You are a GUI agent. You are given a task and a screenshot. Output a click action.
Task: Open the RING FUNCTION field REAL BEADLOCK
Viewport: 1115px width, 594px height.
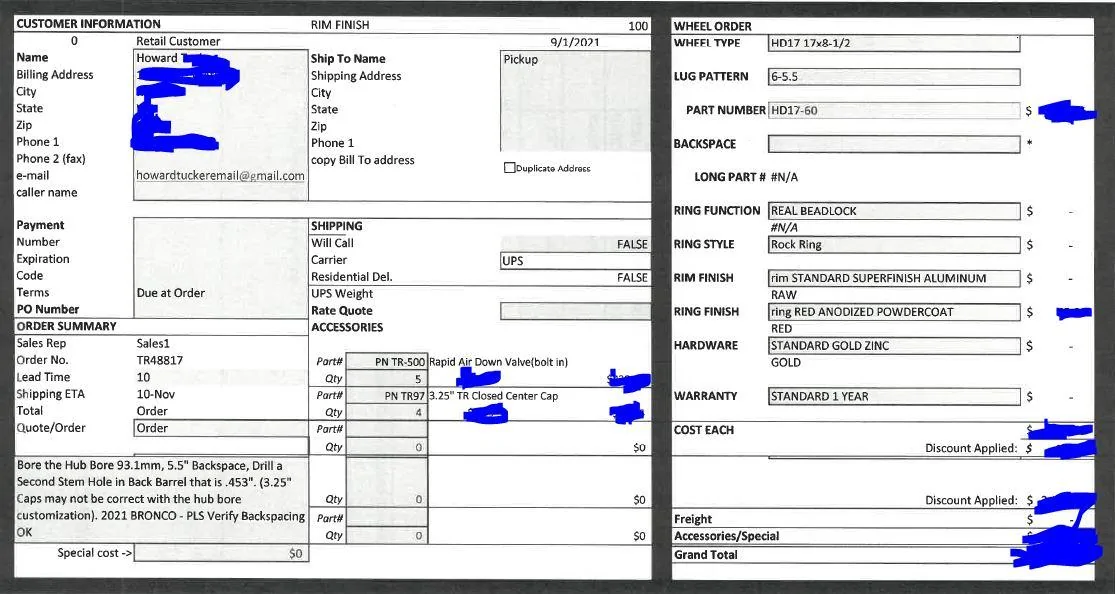894,211
